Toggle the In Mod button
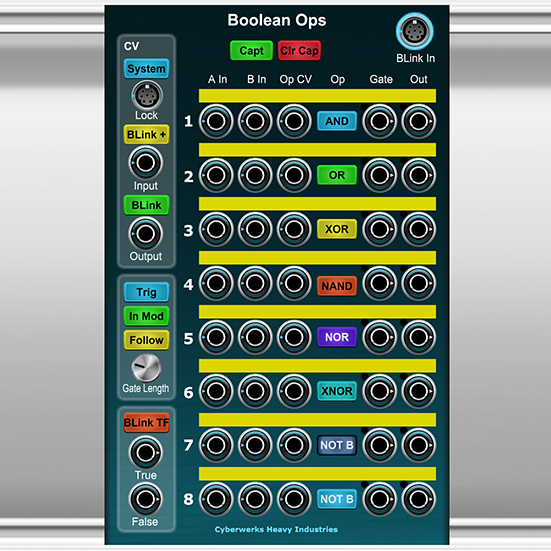The width and height of the screenshot is (551, 551). tap(147, 316)
